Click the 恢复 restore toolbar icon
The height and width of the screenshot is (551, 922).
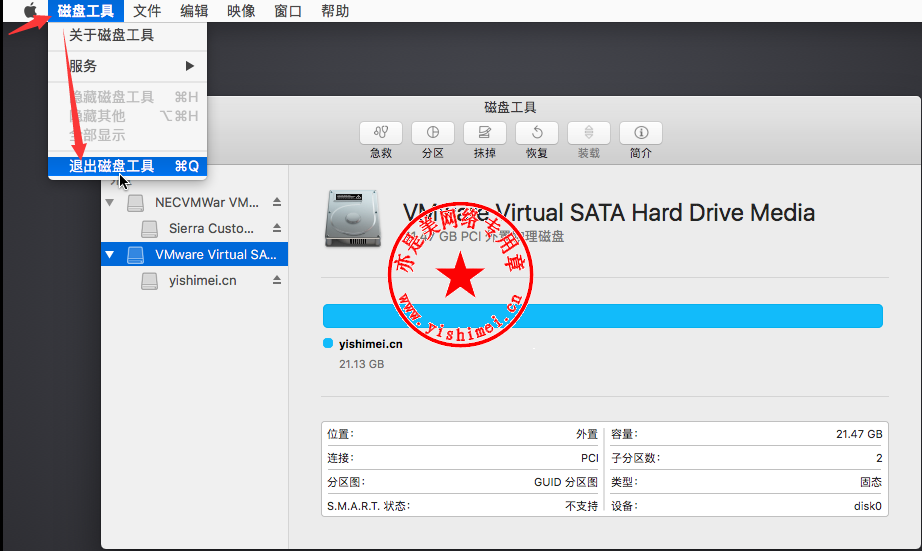coord(537,133)
